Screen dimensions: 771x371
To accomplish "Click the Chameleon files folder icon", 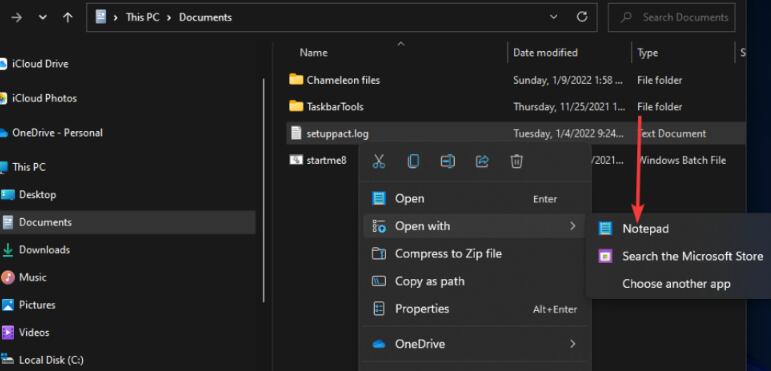I will click(x=296, y=80).
